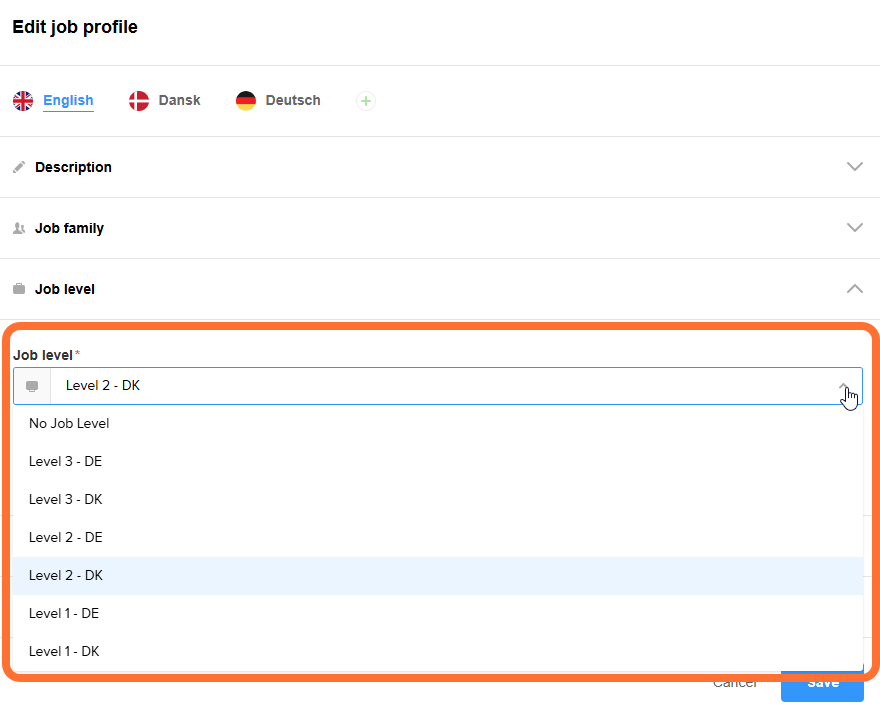Pick highlighted Level 2 - DK option
Screen dimensions: 880x717
click(438, 576)
